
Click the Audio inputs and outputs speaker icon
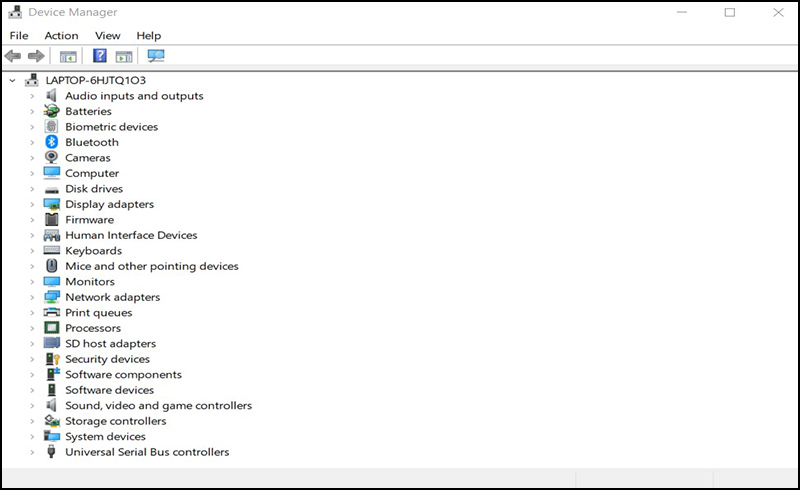(52, 95)
